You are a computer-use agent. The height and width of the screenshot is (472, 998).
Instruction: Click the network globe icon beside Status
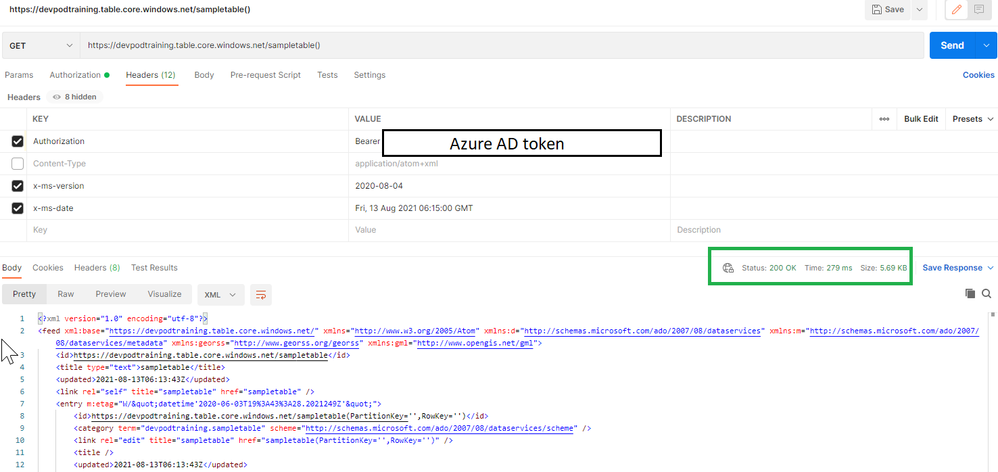[x=728, y=268]
